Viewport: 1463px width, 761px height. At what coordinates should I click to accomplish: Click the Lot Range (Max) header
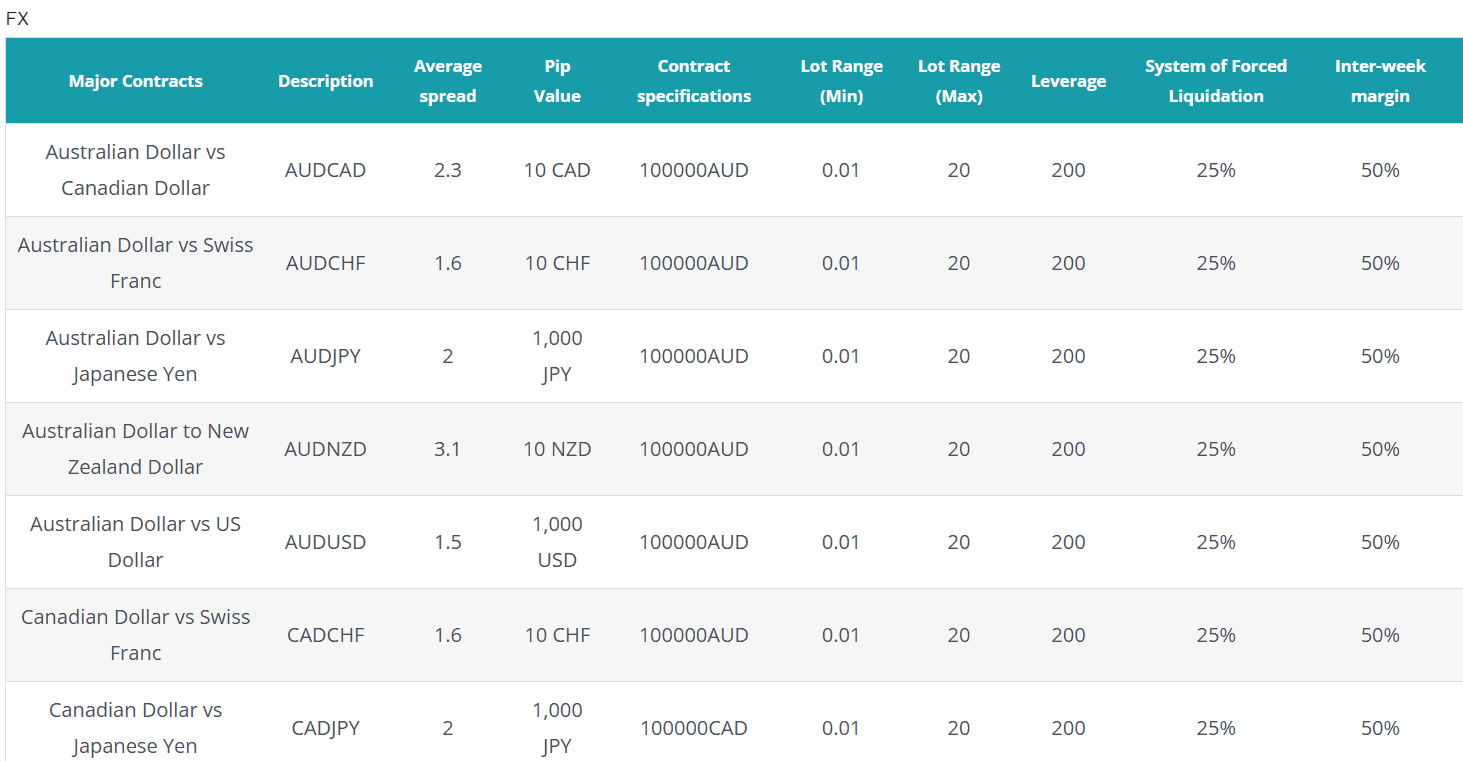click(x=958, y=81)
